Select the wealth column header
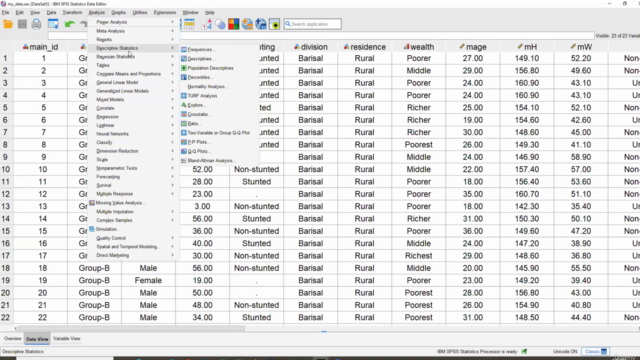The width and height of the screenshot is (640, 360). click(419, 47)
